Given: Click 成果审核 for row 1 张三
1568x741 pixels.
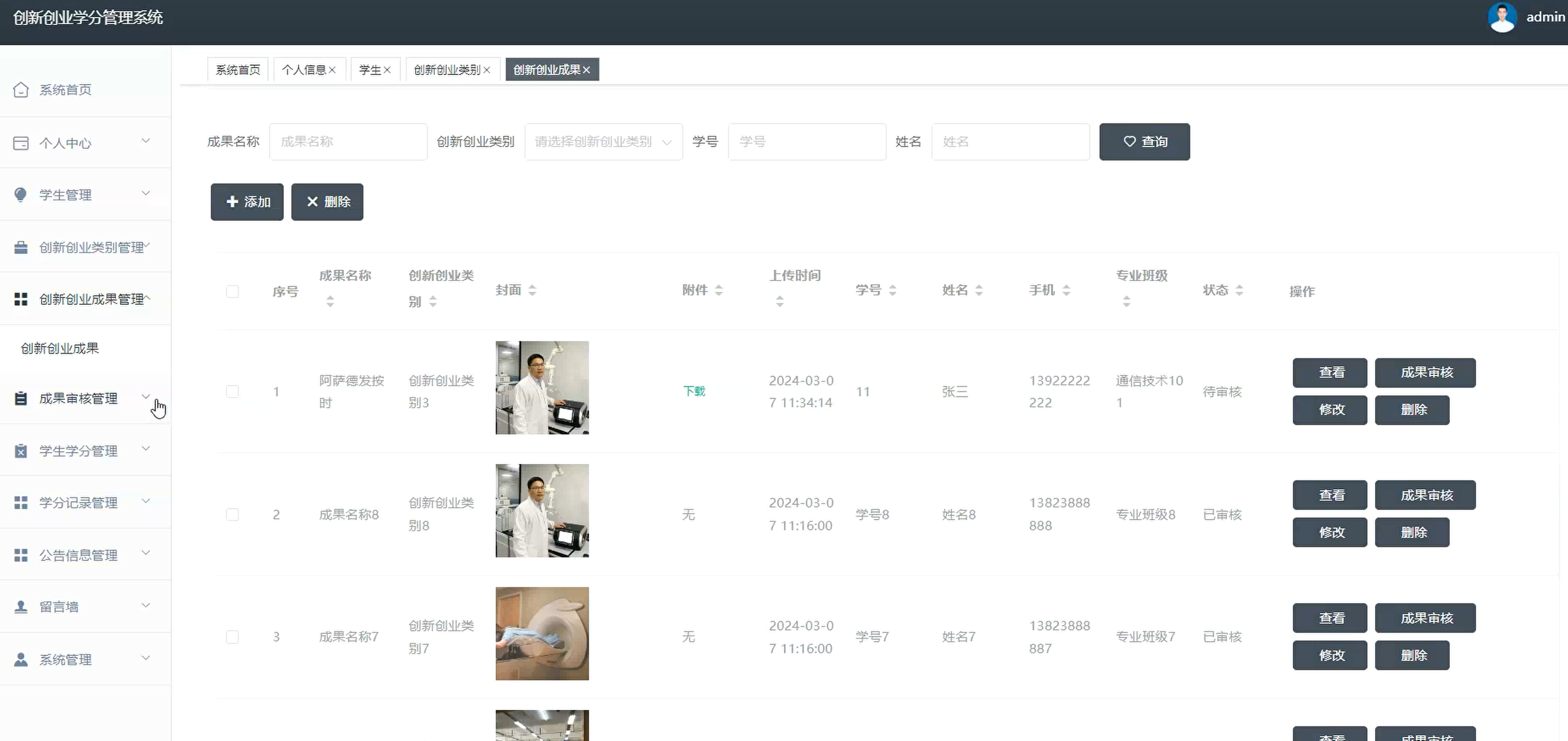Looking at the screenshot, I should pos(1426,372).
